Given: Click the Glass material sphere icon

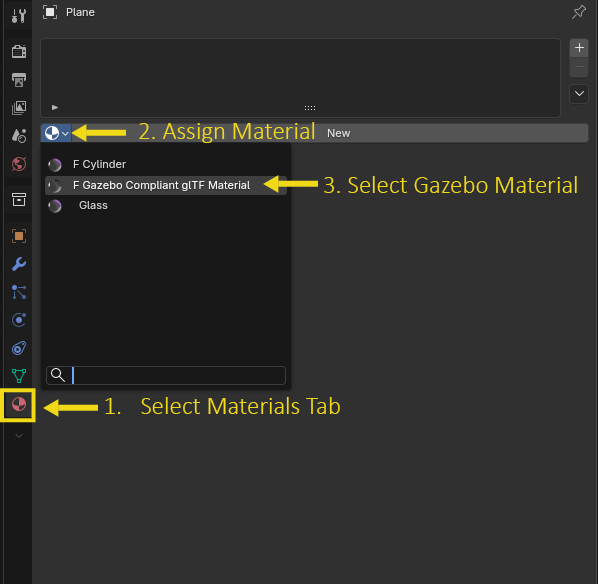Looking at the screenshot, I should (55, 206).
